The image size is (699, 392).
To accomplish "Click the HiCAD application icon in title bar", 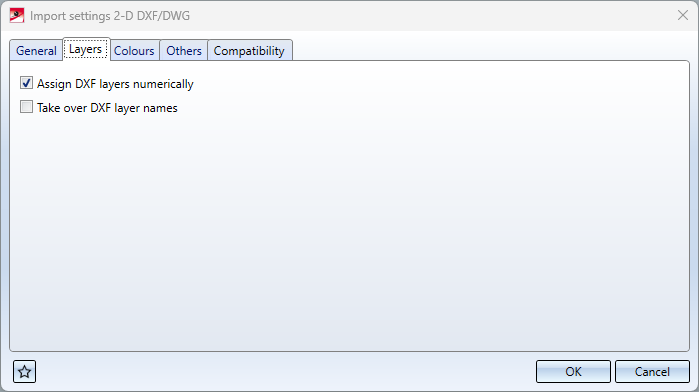I will (x=16, y=16).
